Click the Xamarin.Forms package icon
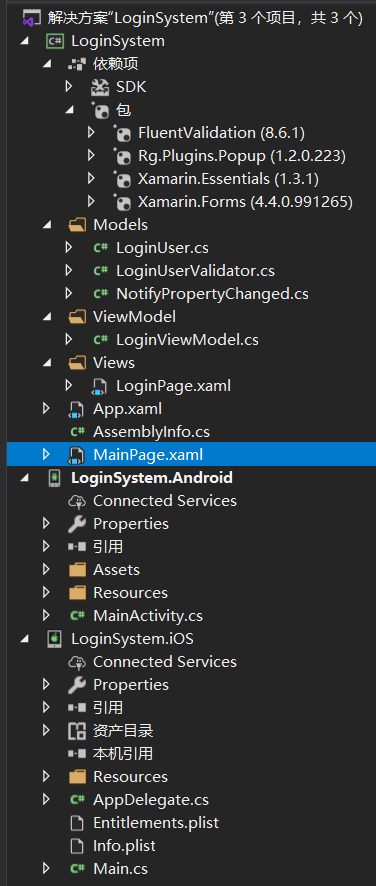Viewport: 376px width, 886px height. tap(122, 202)
